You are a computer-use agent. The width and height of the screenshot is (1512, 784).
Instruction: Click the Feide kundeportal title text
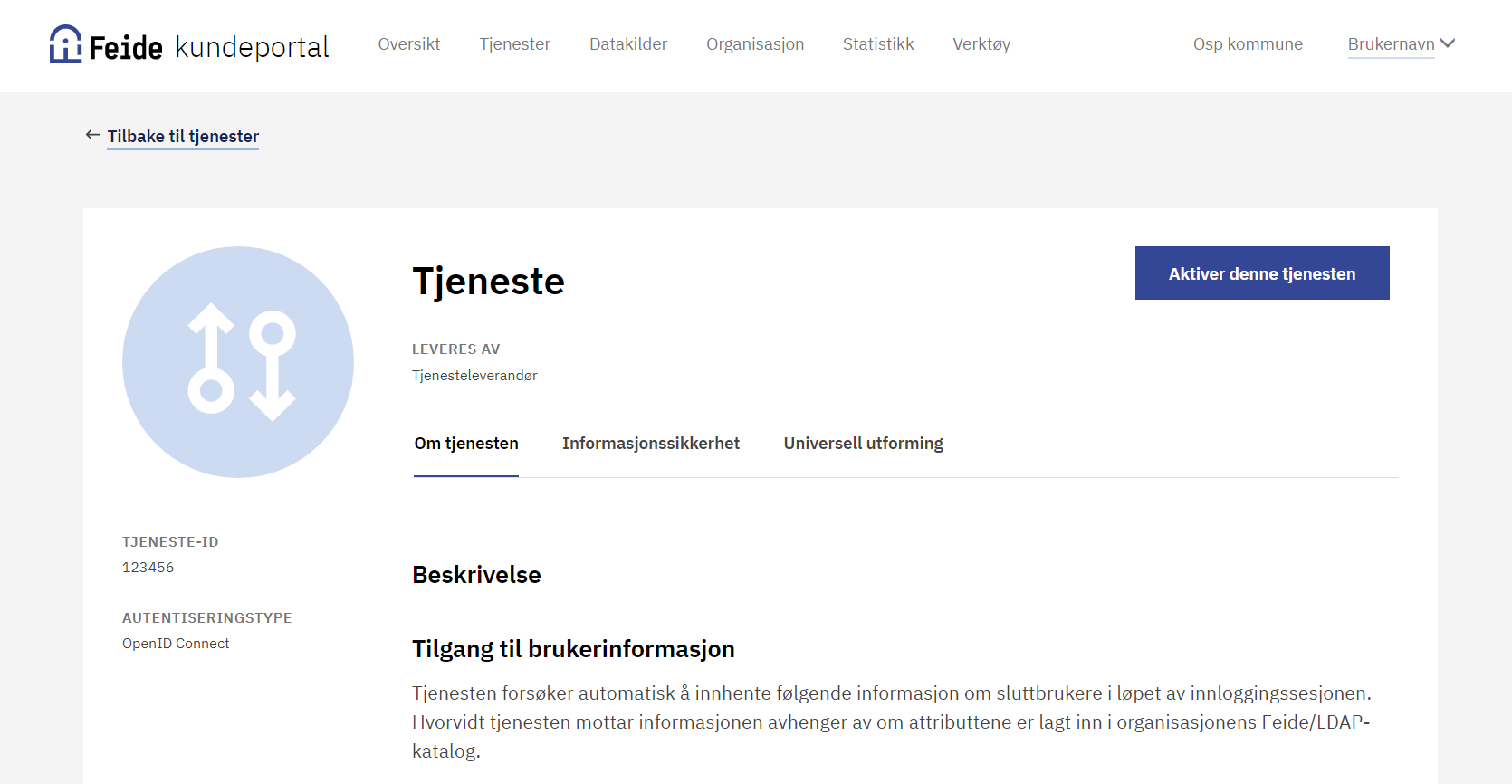click(x=209, y=47)
